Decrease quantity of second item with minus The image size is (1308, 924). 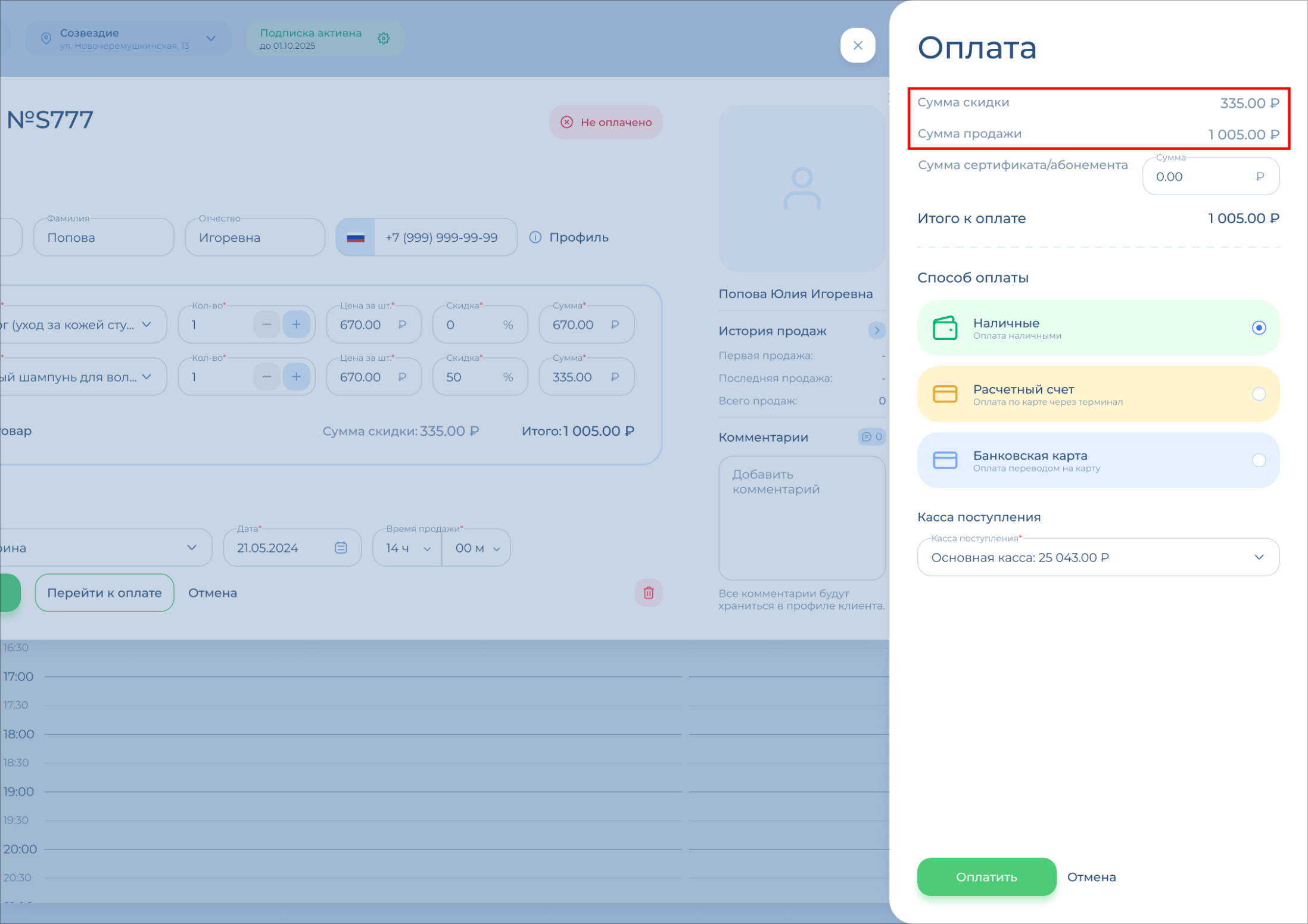click(267, 377)
